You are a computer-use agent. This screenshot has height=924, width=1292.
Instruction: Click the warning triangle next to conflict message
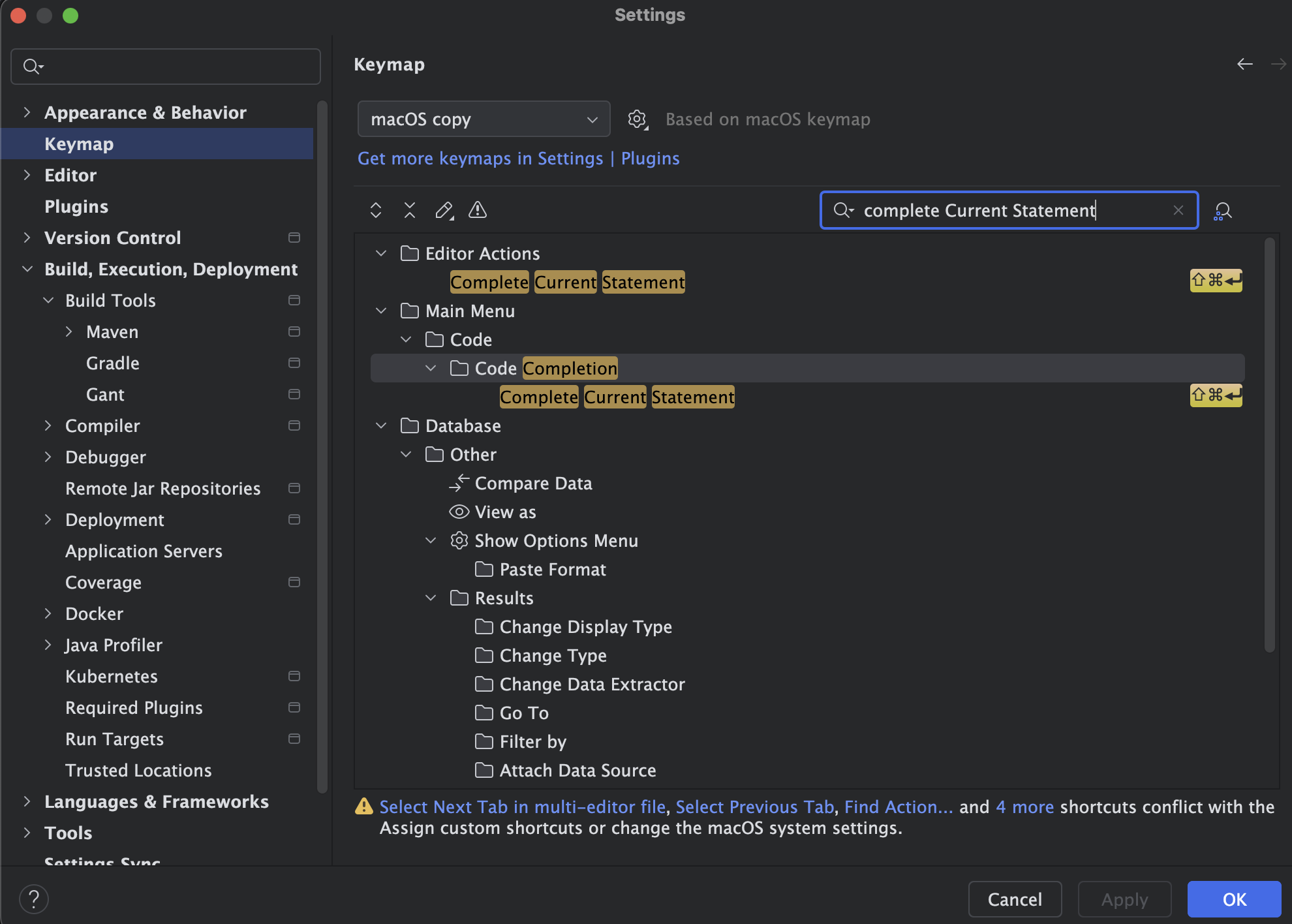coord(364,807)
